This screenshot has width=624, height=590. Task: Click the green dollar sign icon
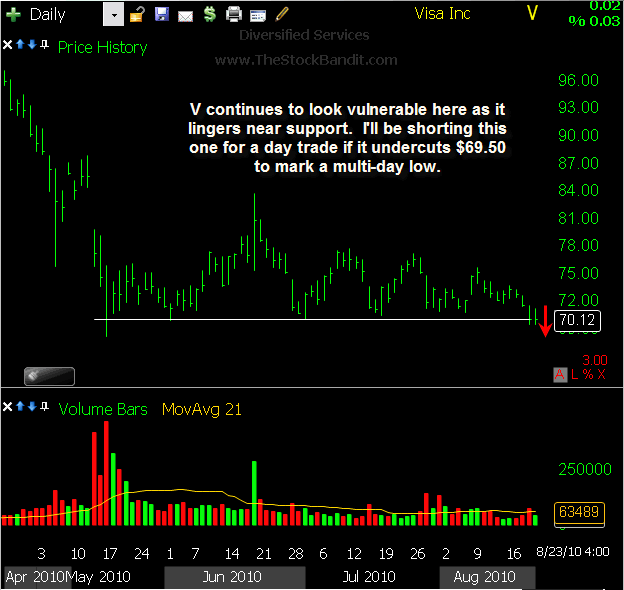210,15
